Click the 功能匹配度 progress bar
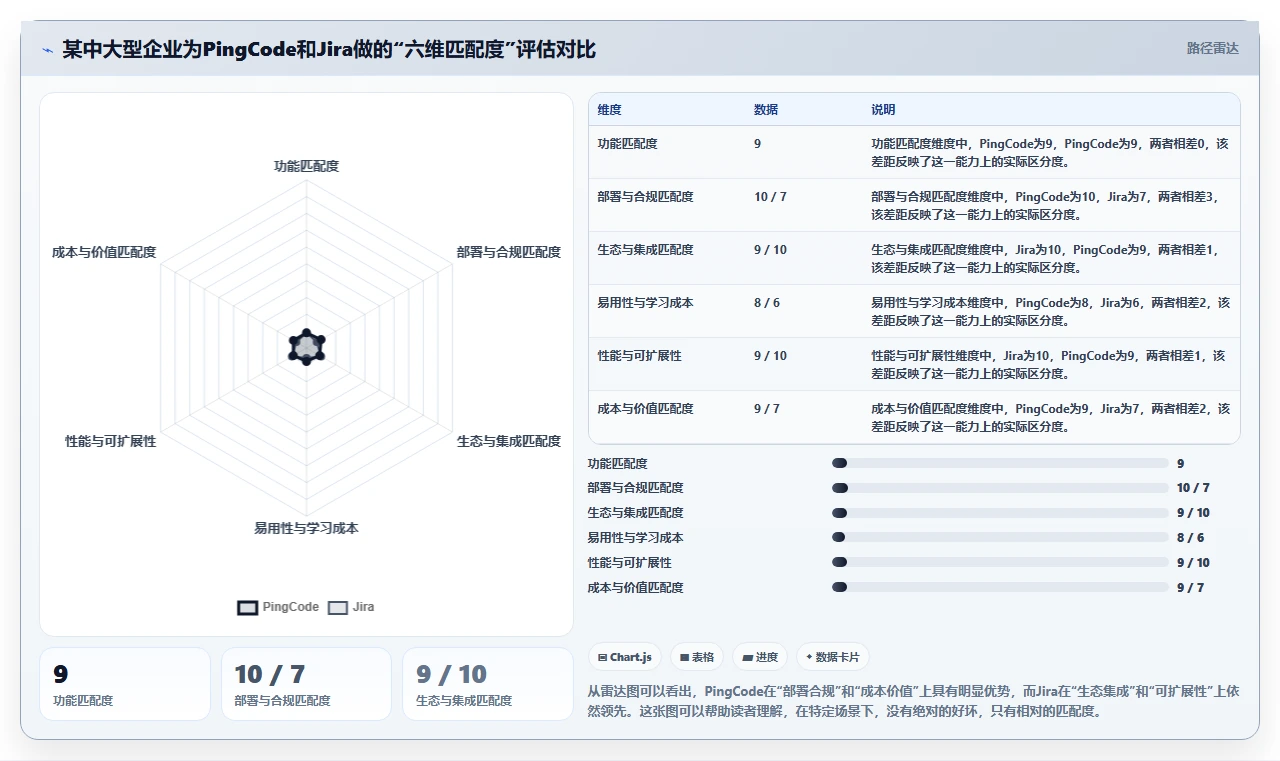 click(1000, 463)
